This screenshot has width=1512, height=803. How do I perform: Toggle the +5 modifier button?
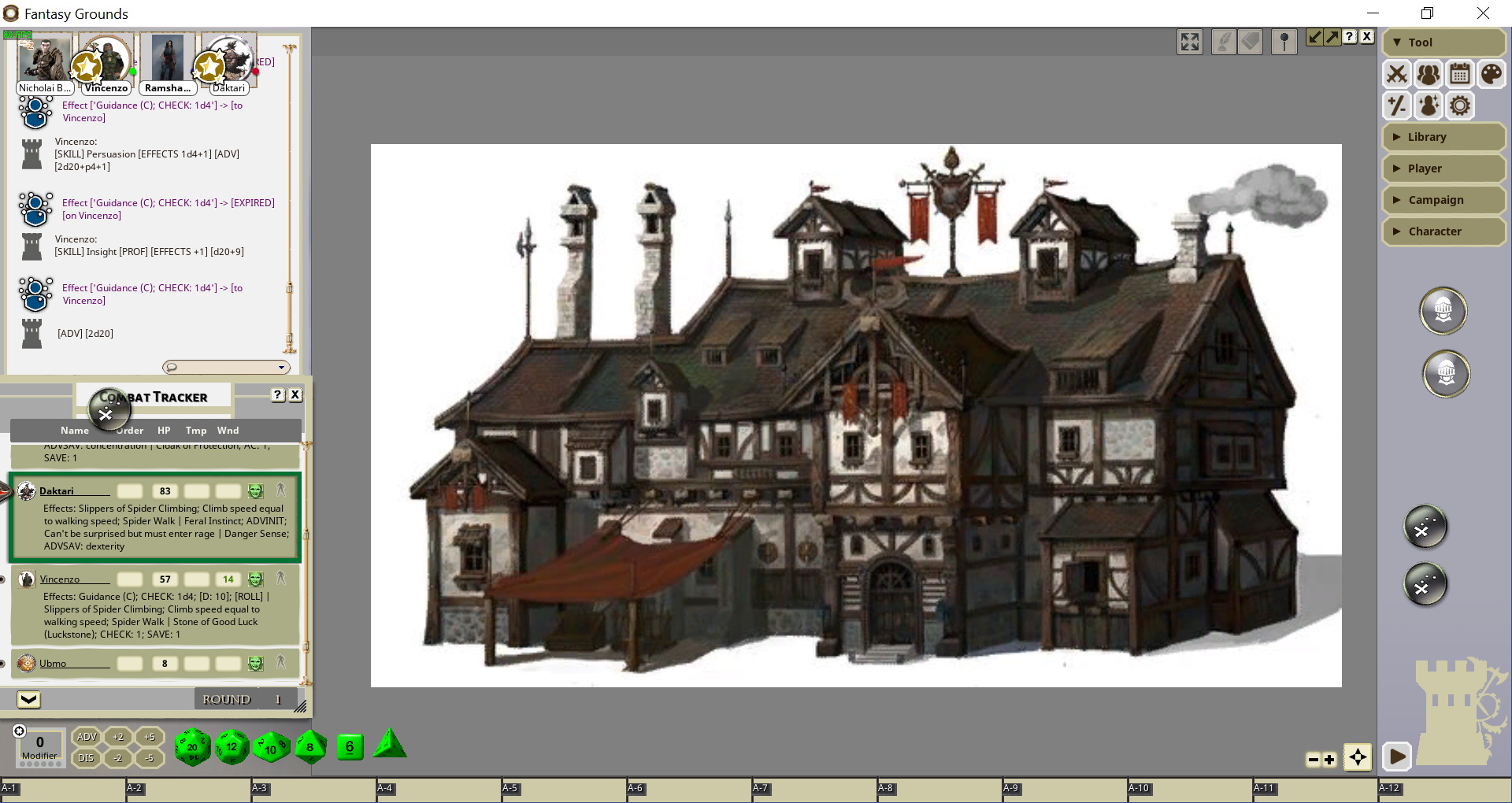[150, 737]
